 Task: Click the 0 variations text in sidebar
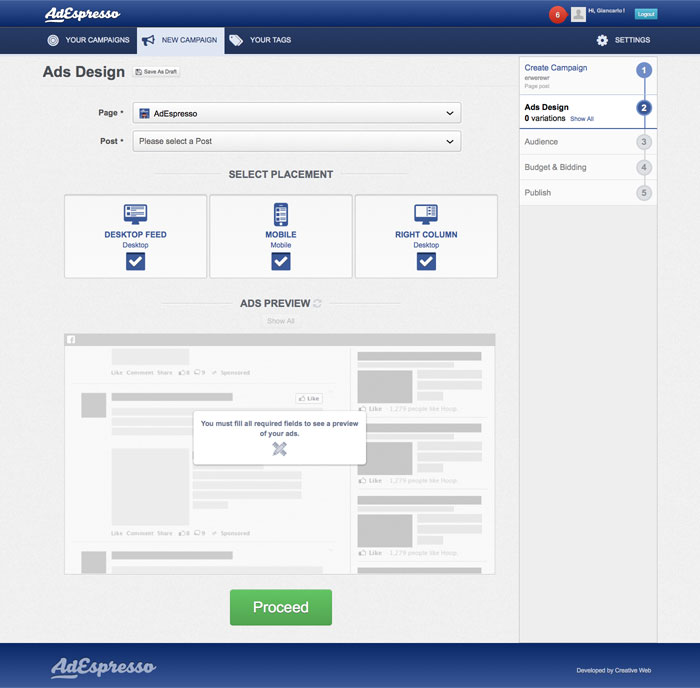[x=545, y=118]
